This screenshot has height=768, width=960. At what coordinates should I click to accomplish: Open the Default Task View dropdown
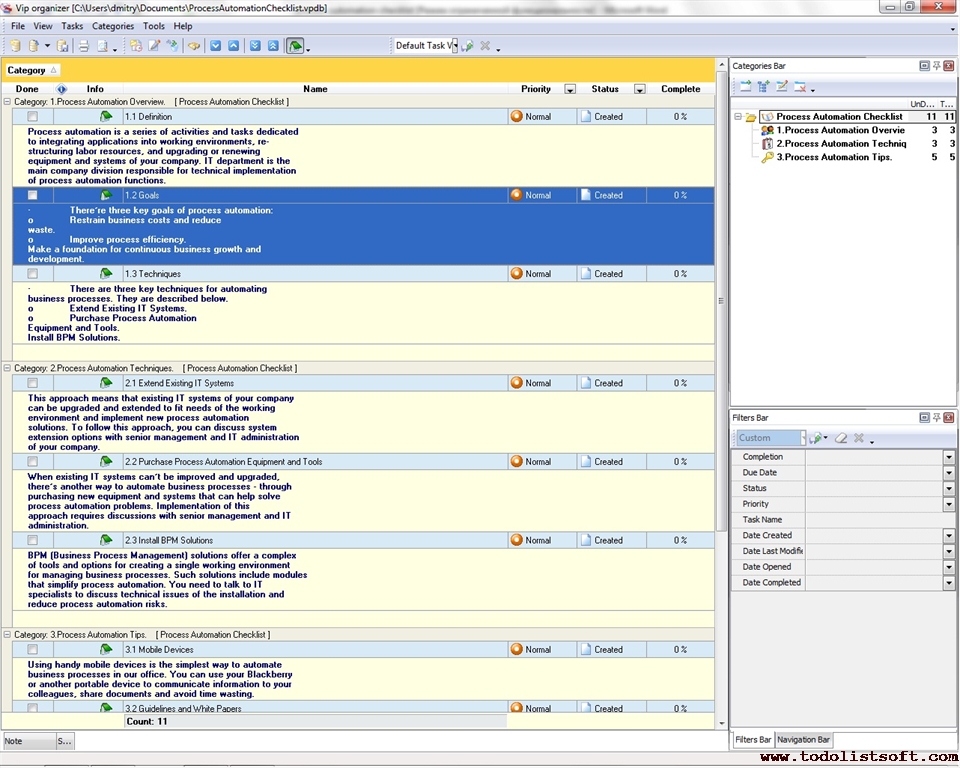tap(453, 46)
